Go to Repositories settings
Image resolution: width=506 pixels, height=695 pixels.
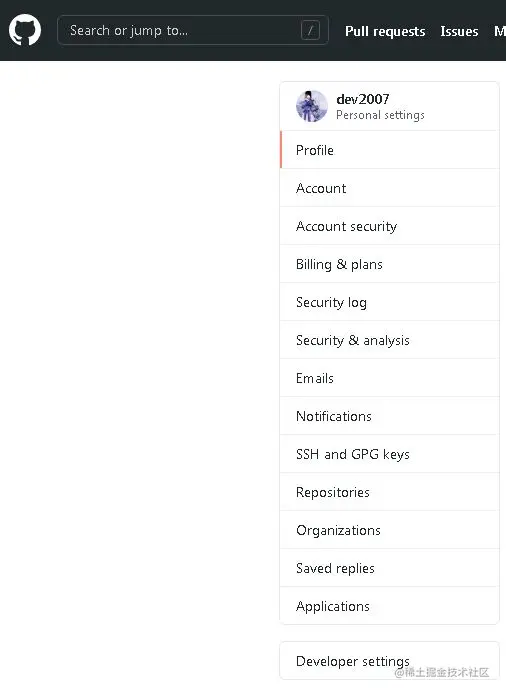(x=390, y=492)
